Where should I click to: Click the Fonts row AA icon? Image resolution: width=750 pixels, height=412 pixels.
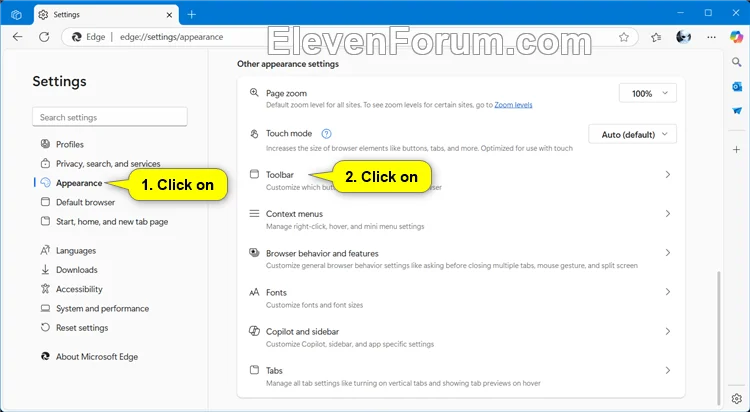[x=254, y=292]
